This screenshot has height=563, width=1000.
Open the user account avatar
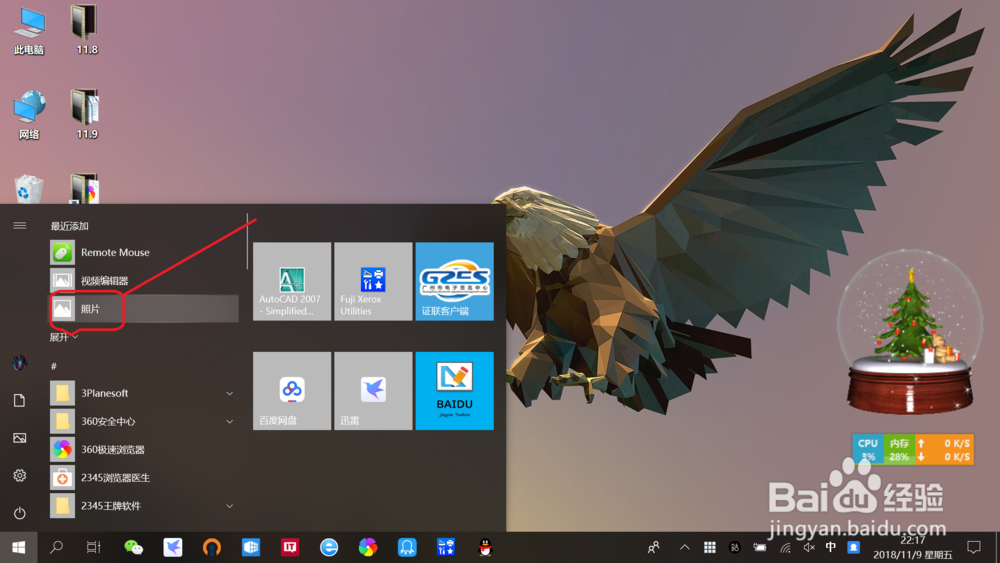20,363
